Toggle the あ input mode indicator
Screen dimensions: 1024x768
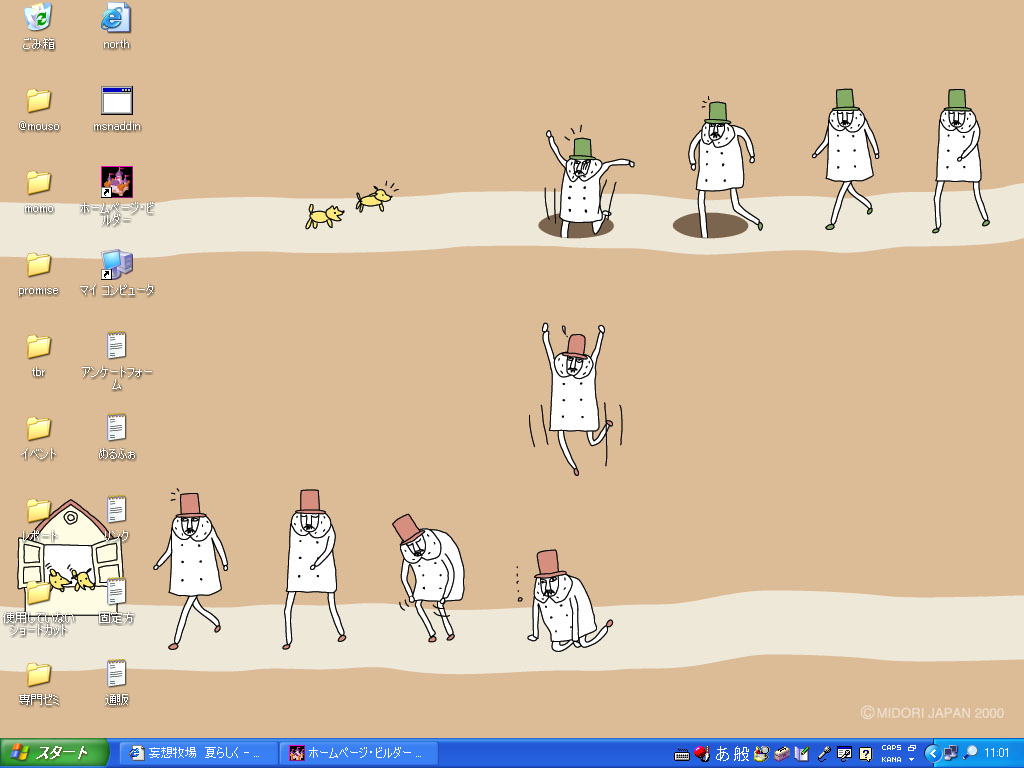722,754
